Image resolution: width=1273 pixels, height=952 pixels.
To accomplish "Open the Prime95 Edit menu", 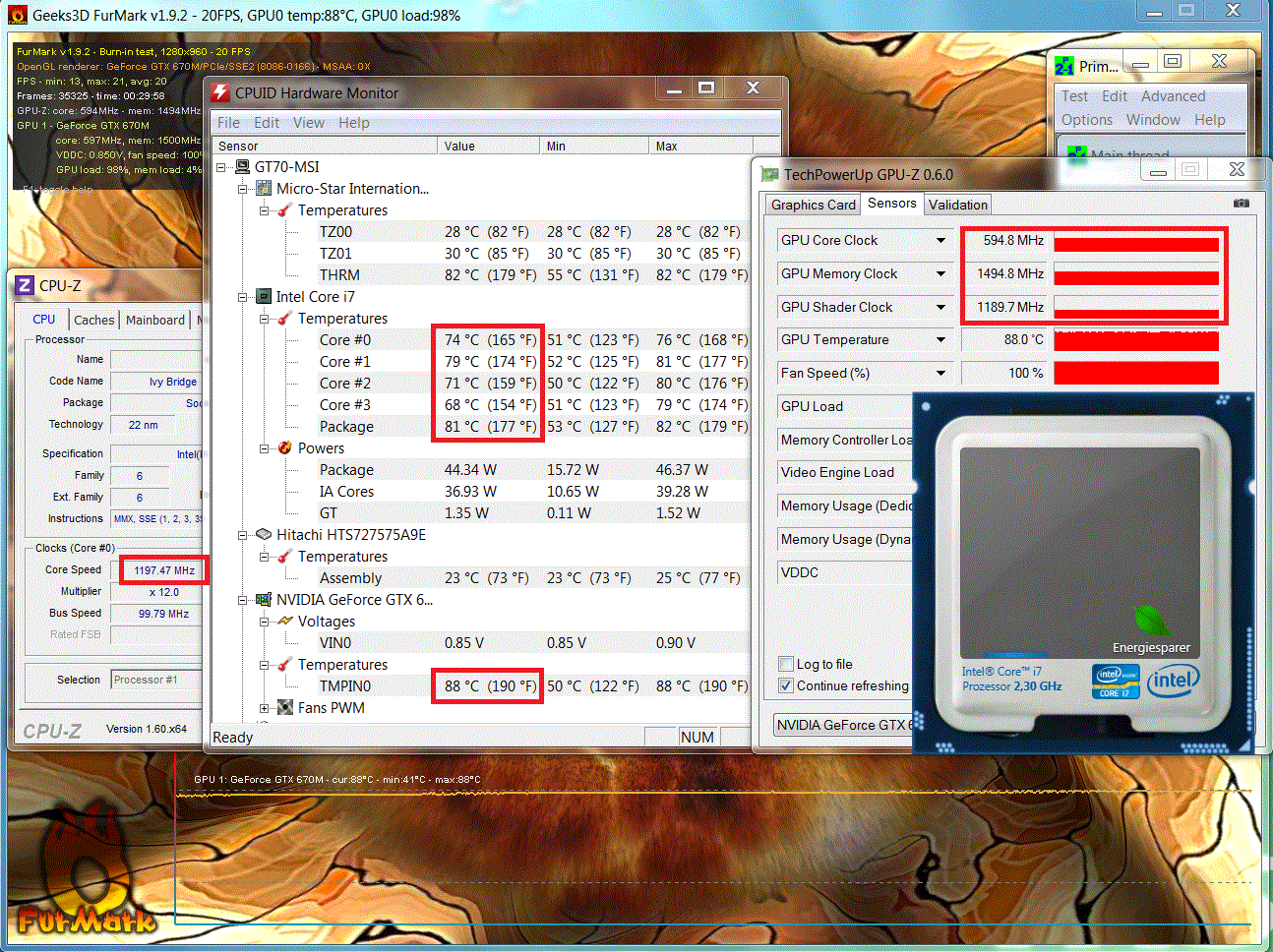I will pos(1115,96).
